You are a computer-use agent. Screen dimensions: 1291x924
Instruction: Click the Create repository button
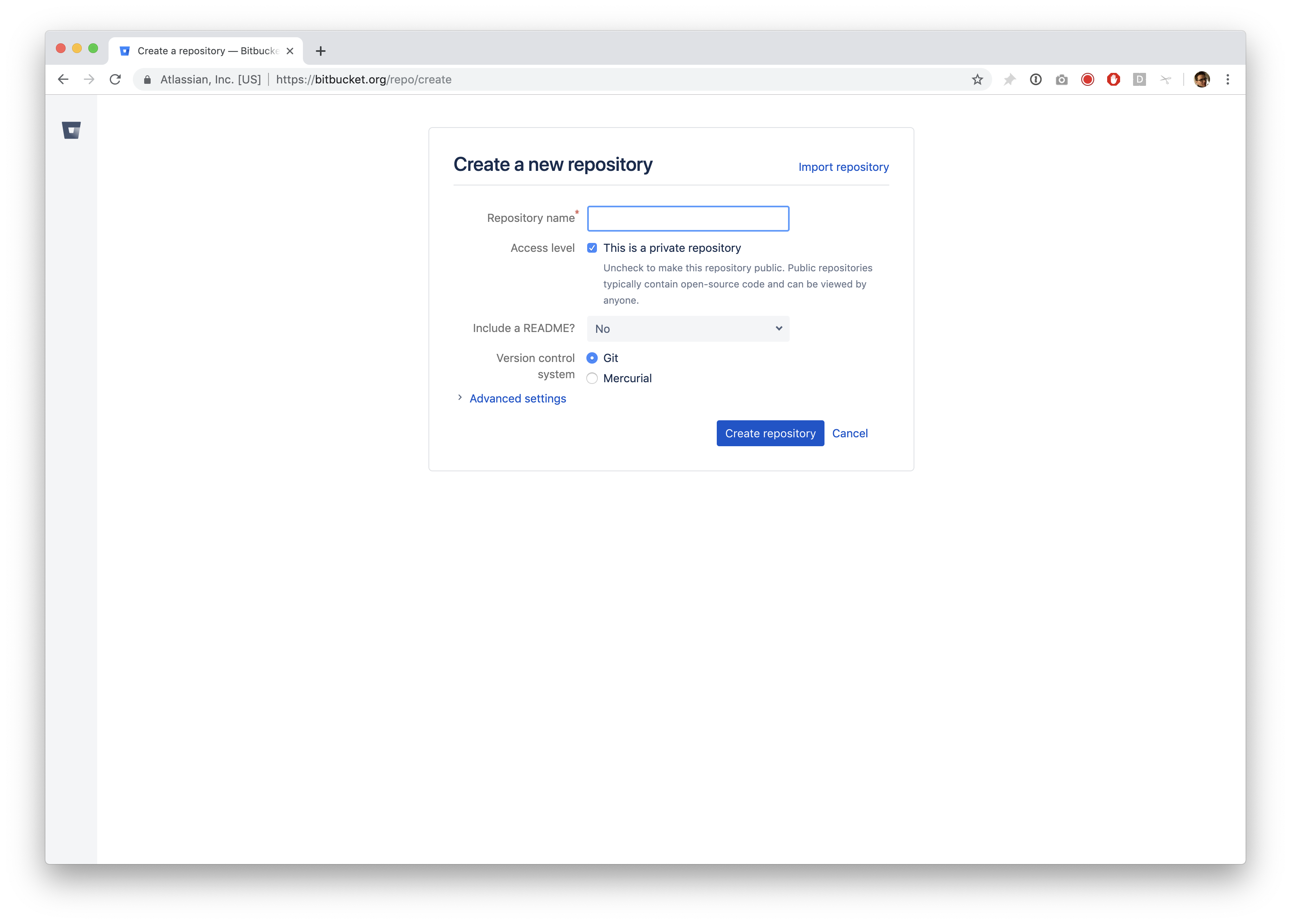[x=770, y=434]
